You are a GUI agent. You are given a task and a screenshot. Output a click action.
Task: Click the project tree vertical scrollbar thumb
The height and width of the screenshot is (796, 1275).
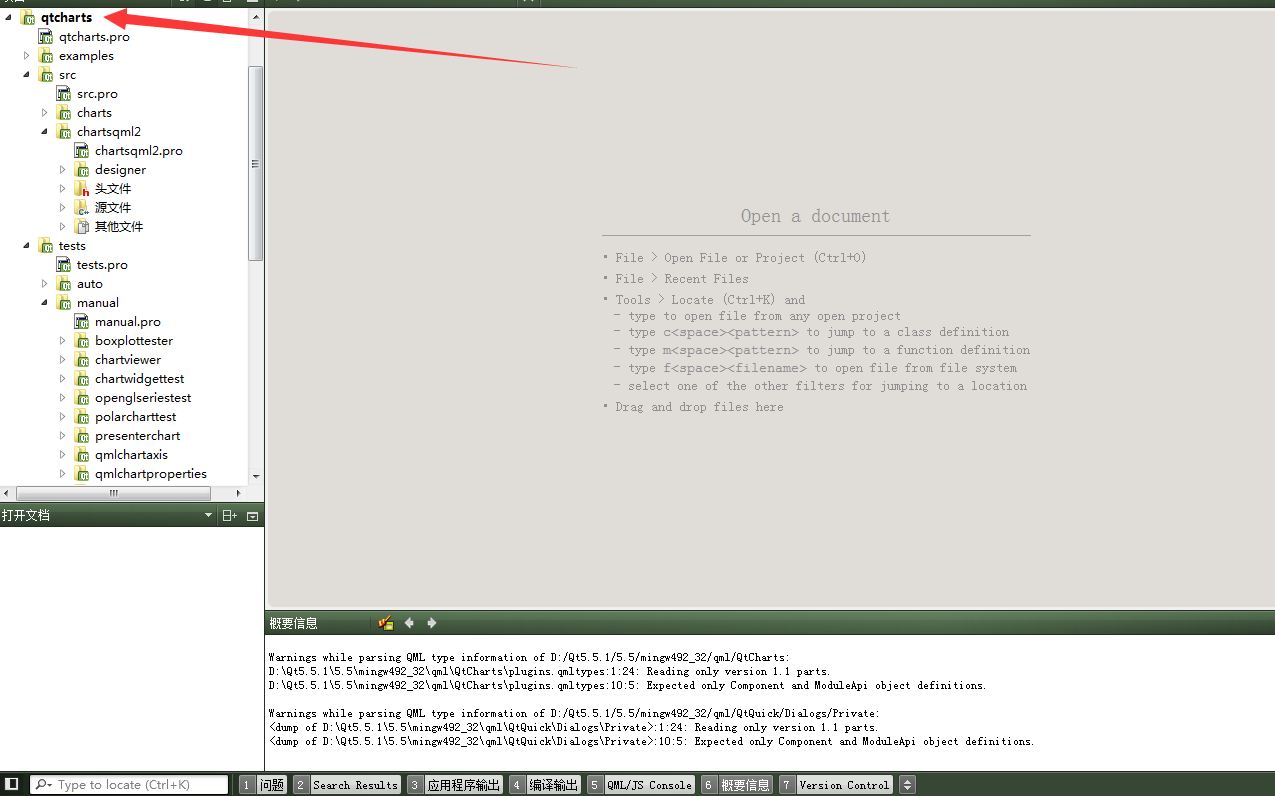tap(256, 163)
